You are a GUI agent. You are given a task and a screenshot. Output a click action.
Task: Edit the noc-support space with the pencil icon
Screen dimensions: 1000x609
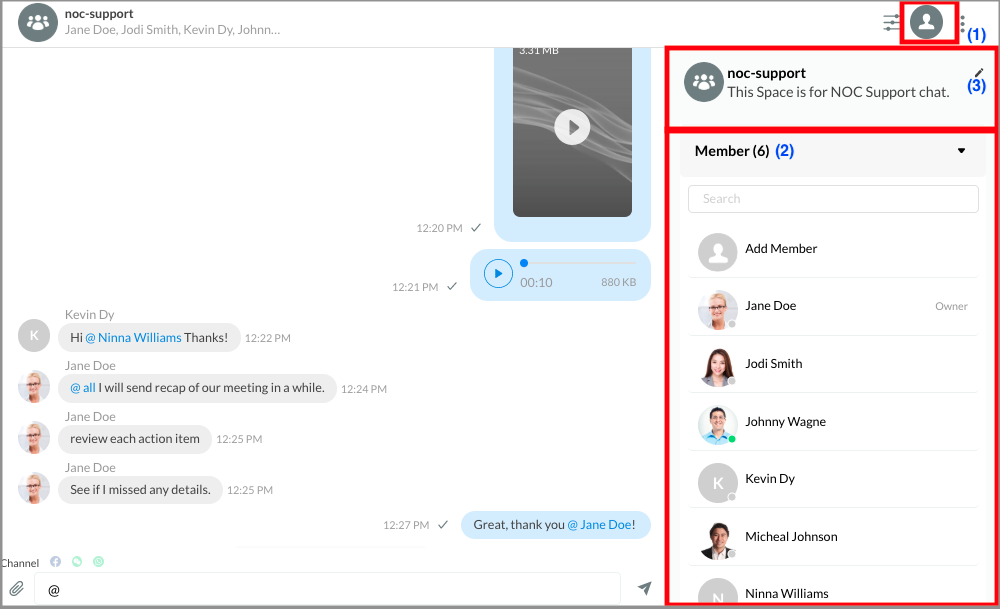978,72
